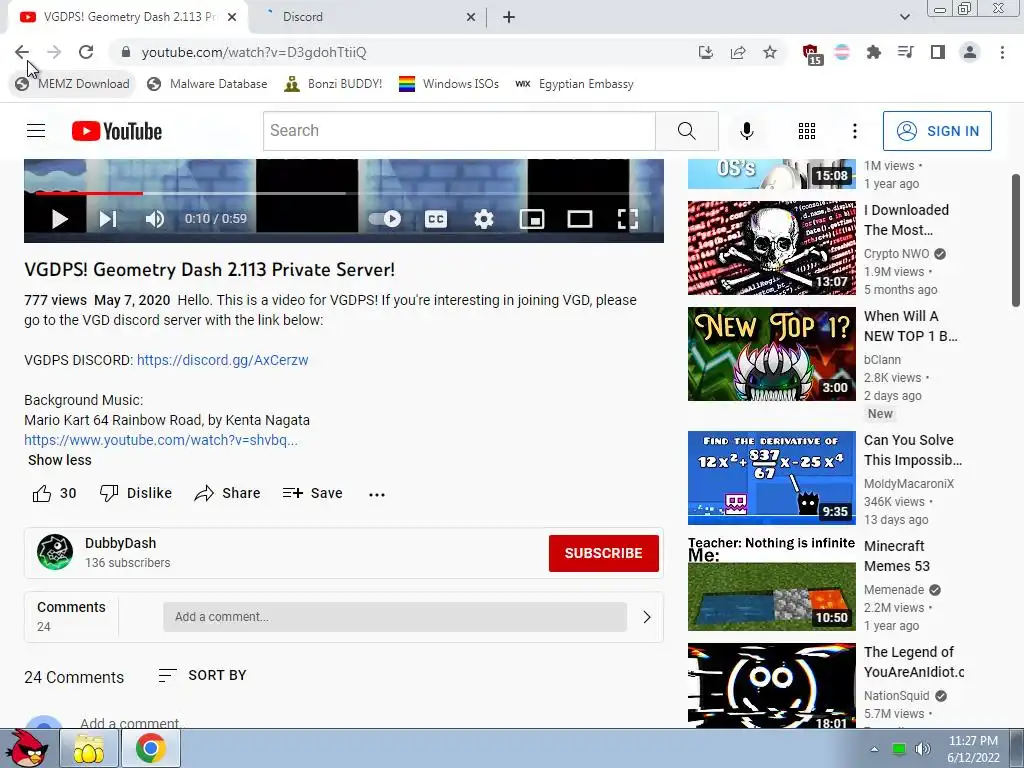Dislike the video

tap(135, 493)
